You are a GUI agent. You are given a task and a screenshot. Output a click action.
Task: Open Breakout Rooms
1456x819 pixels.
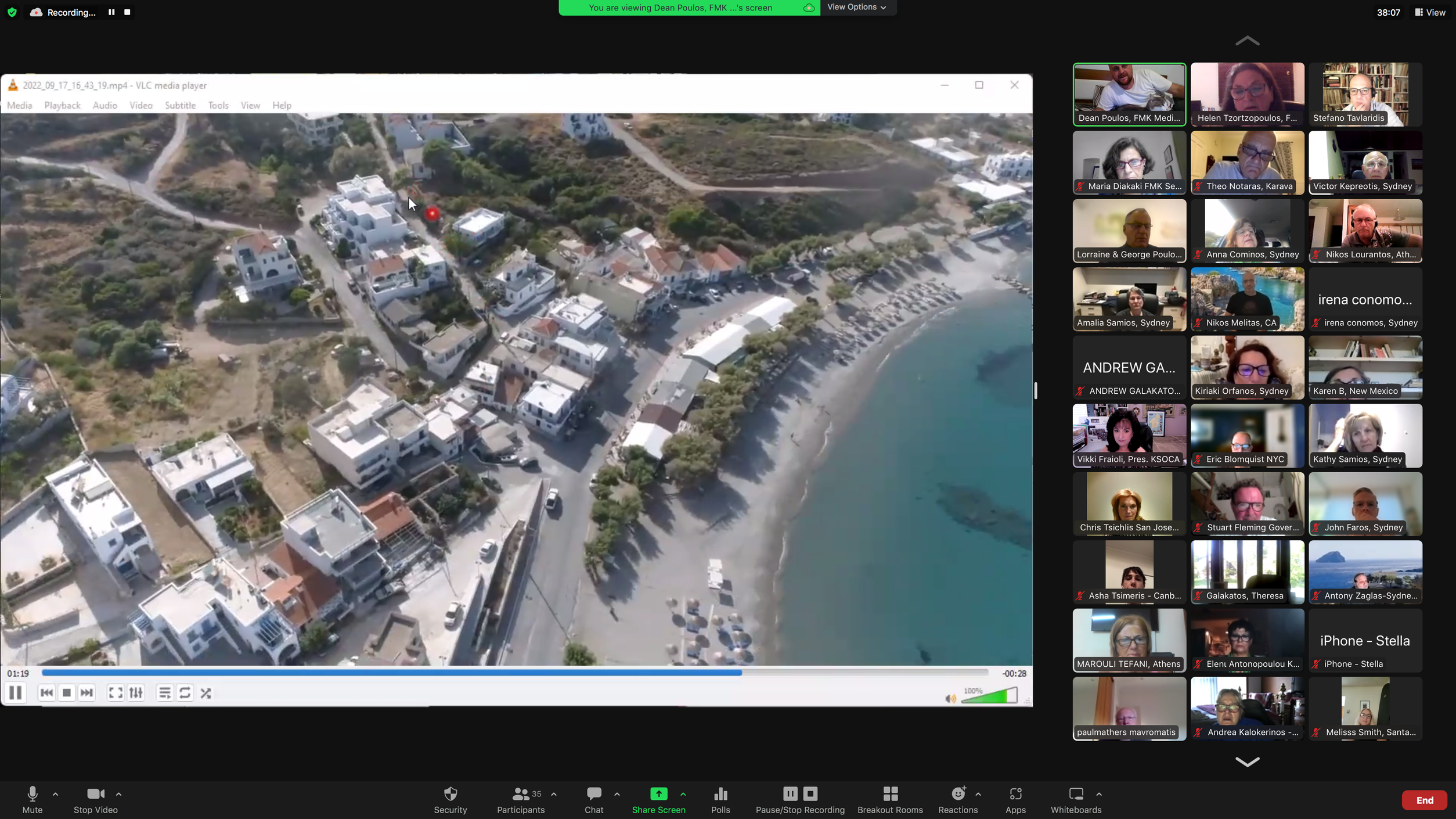[x=889, y=794]
